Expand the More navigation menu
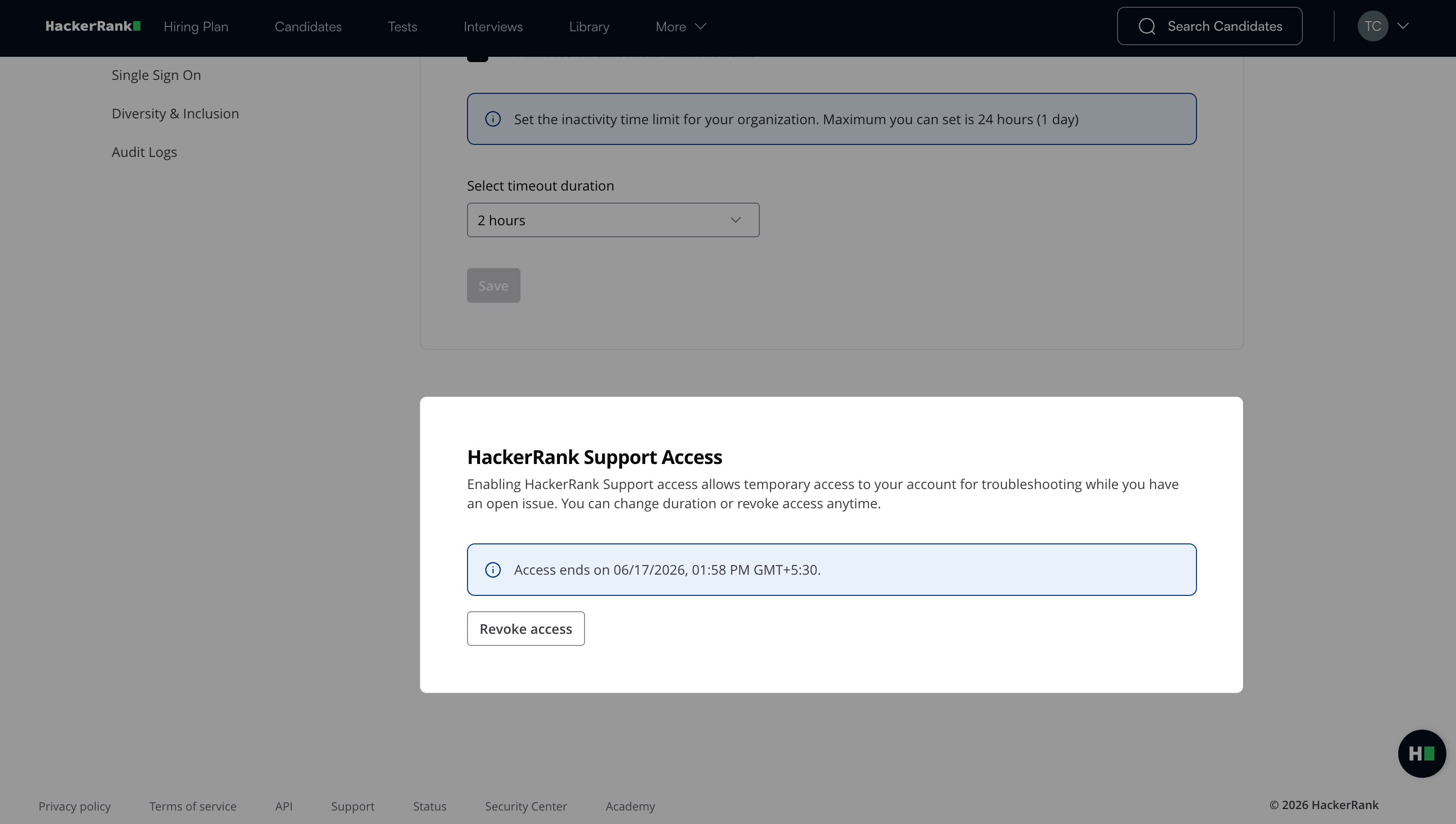This screenshot has width=1456, height=824. coord(680,26)
